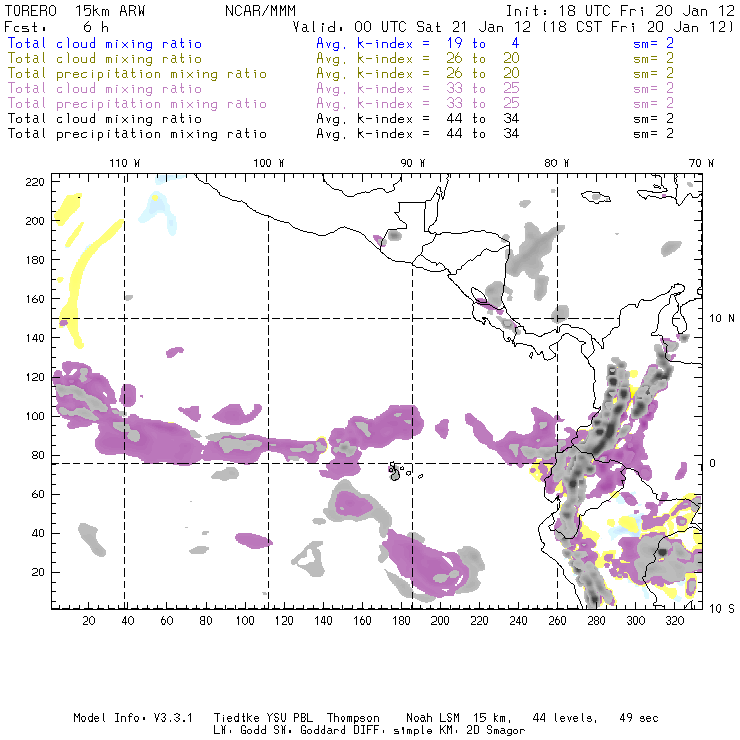Image resolution: width=740 pixels, height=740 pixels.
Task: Select the olive "Total precipitation mixing ratio" legend line
Action: tap(137, 74)
